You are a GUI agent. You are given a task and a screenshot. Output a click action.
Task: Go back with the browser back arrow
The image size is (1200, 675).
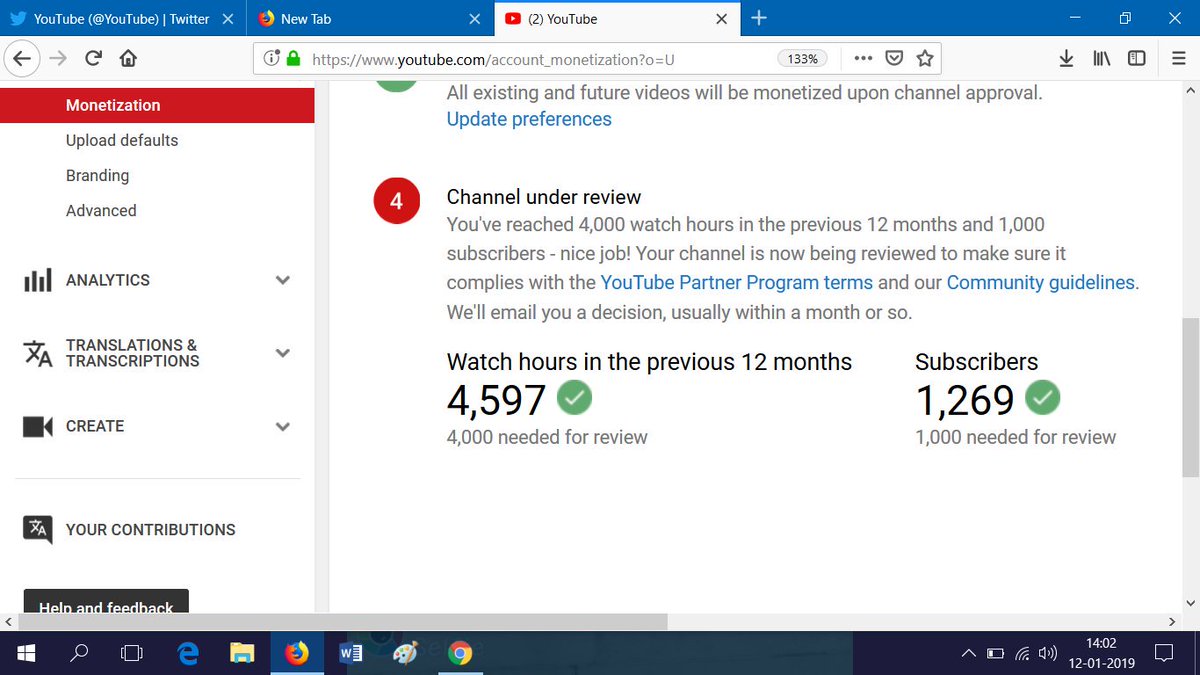[x=23, y=59]
